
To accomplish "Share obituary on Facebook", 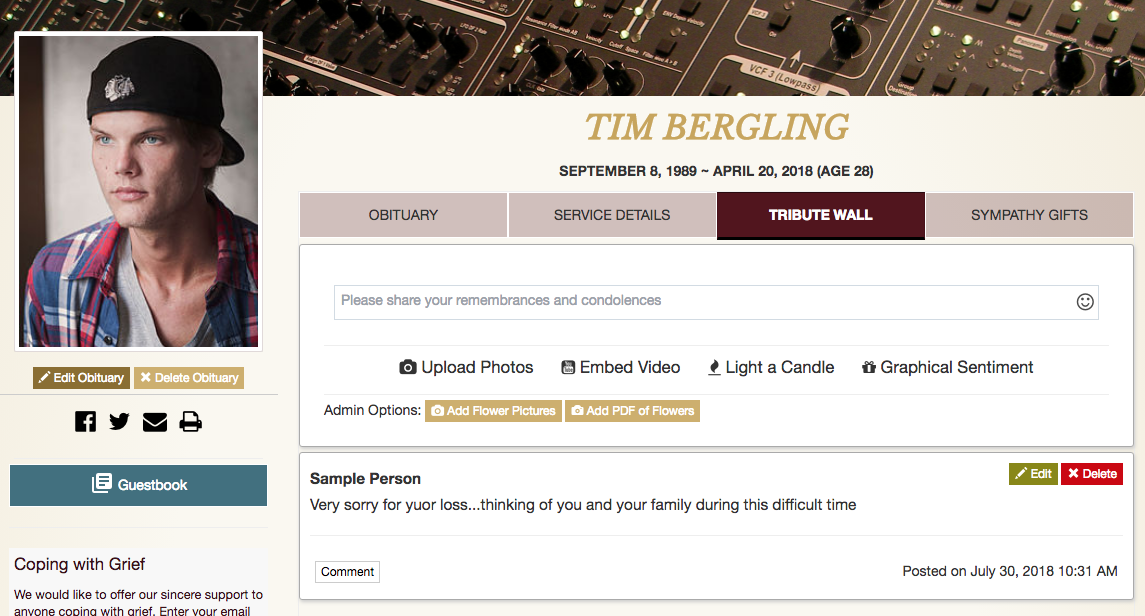I will [x=86, y=422].
